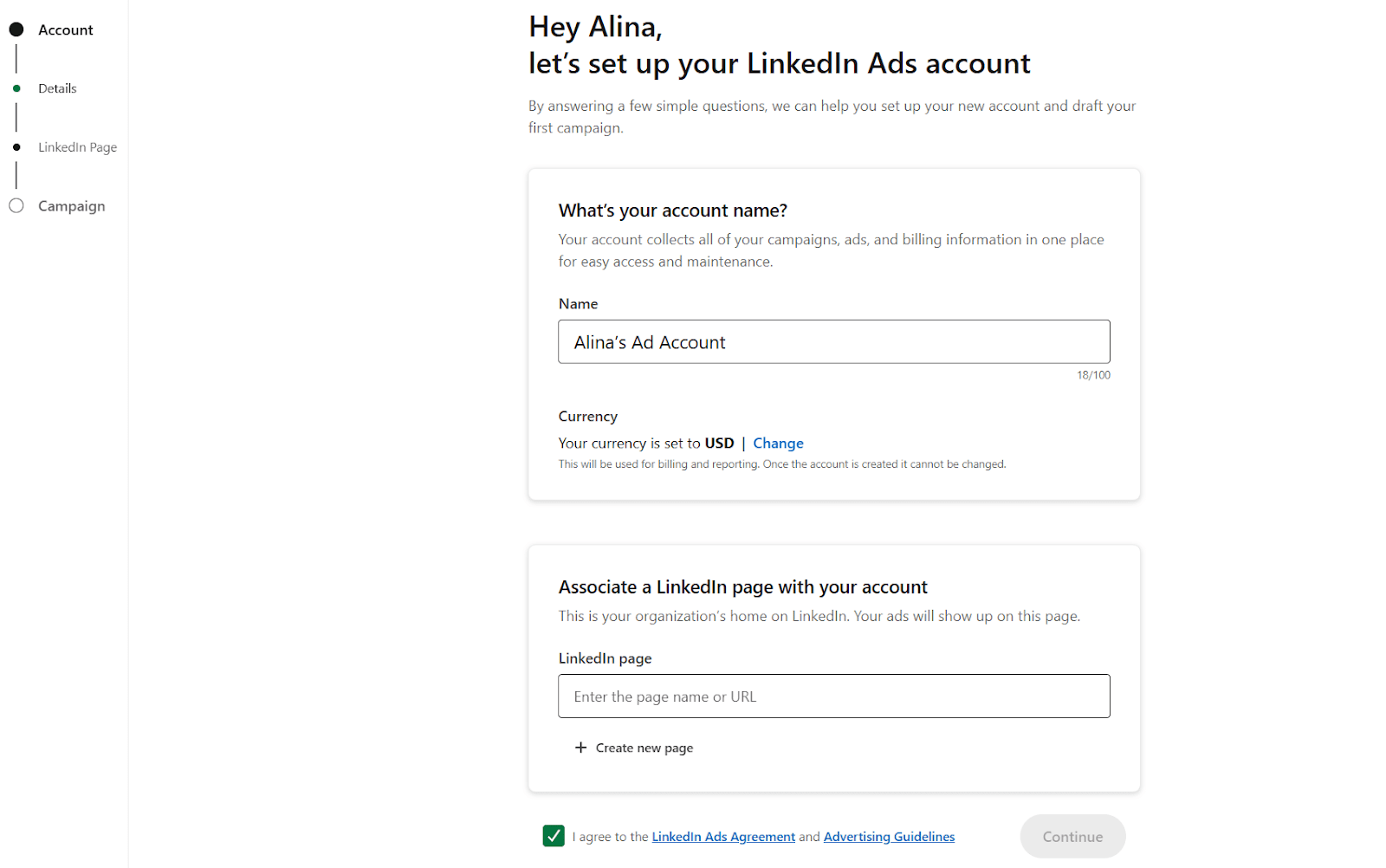The width and height of the screenshot is (1386, 868).
Task: Click the "What's your account name?" heading
Action: (672, 211)
